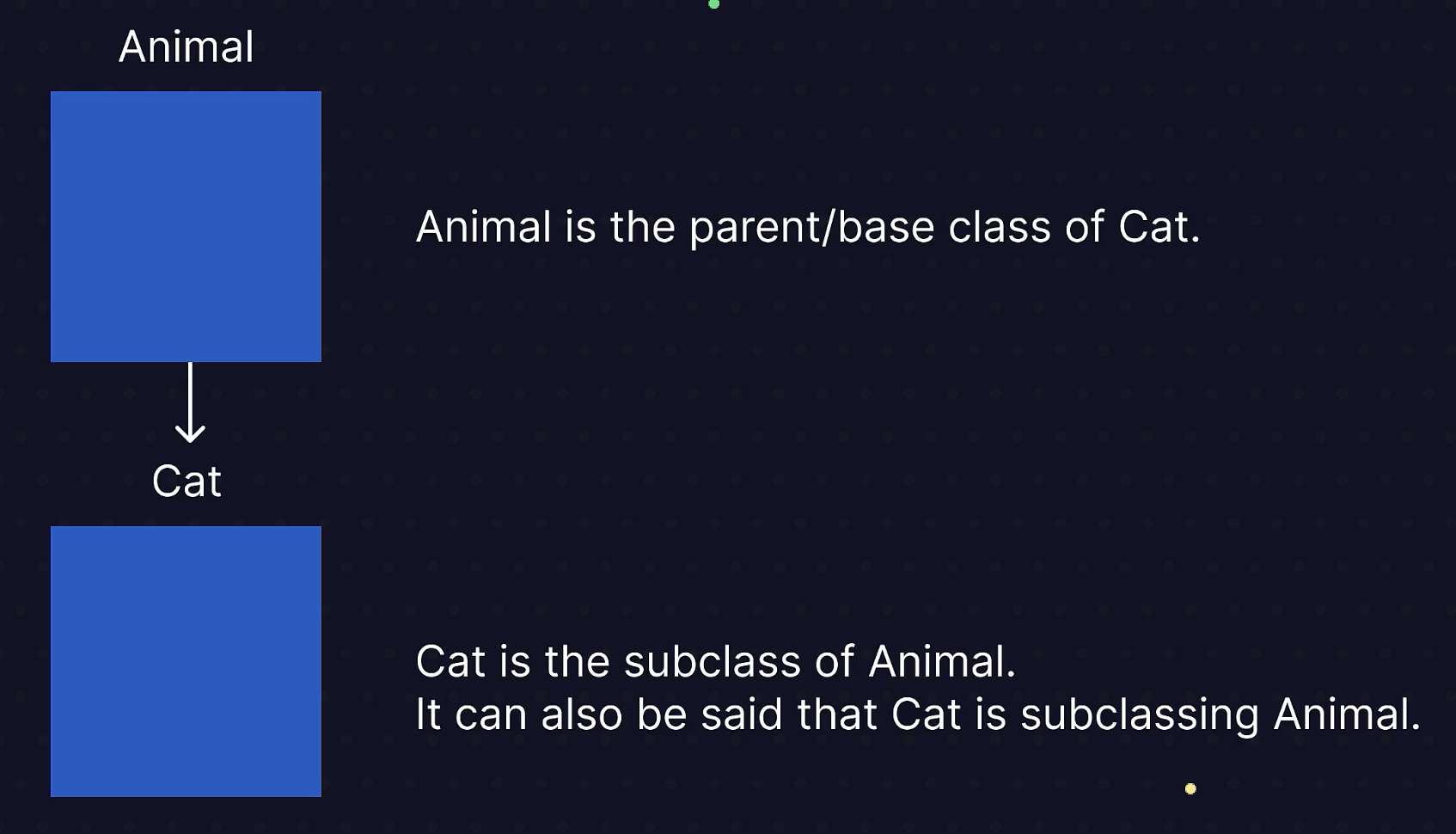
Task: Click "Cat." ending the parent/base class sentence
Action: point(1159,228)
